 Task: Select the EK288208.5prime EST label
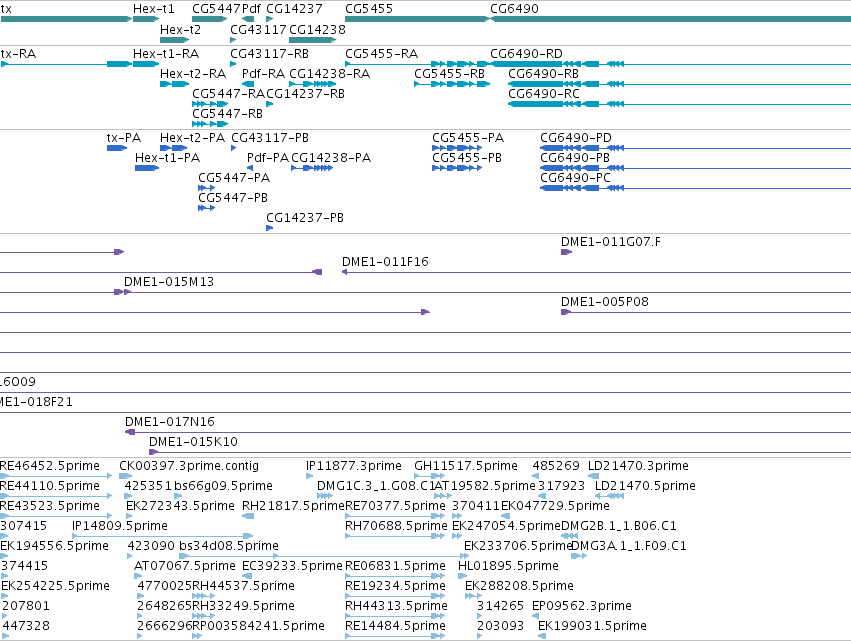pos(519,586)
